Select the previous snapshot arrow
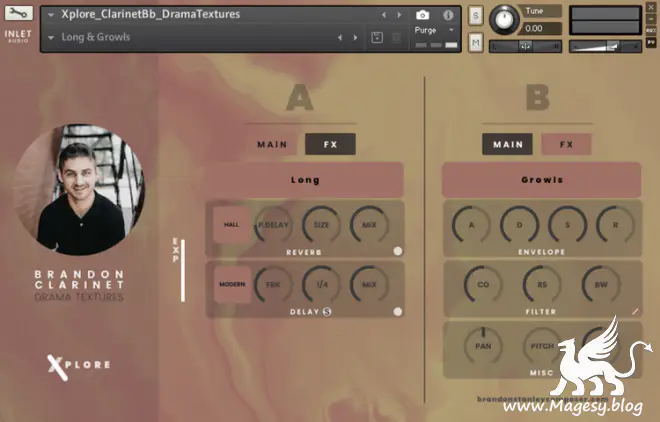Viewport: 660px width, 422px height. [x=340, y=37]
